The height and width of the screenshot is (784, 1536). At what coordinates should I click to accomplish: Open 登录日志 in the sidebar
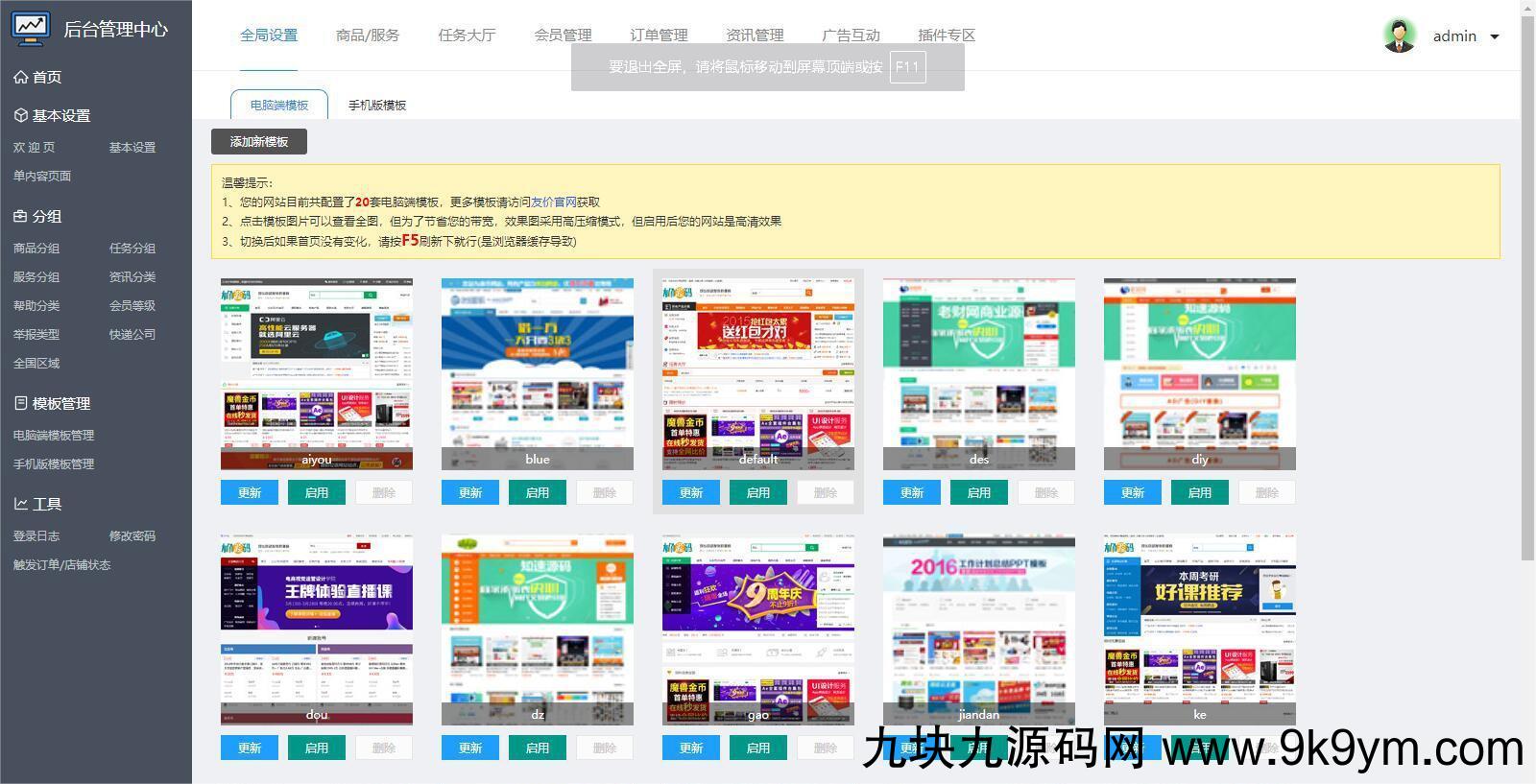coord(36,535)
